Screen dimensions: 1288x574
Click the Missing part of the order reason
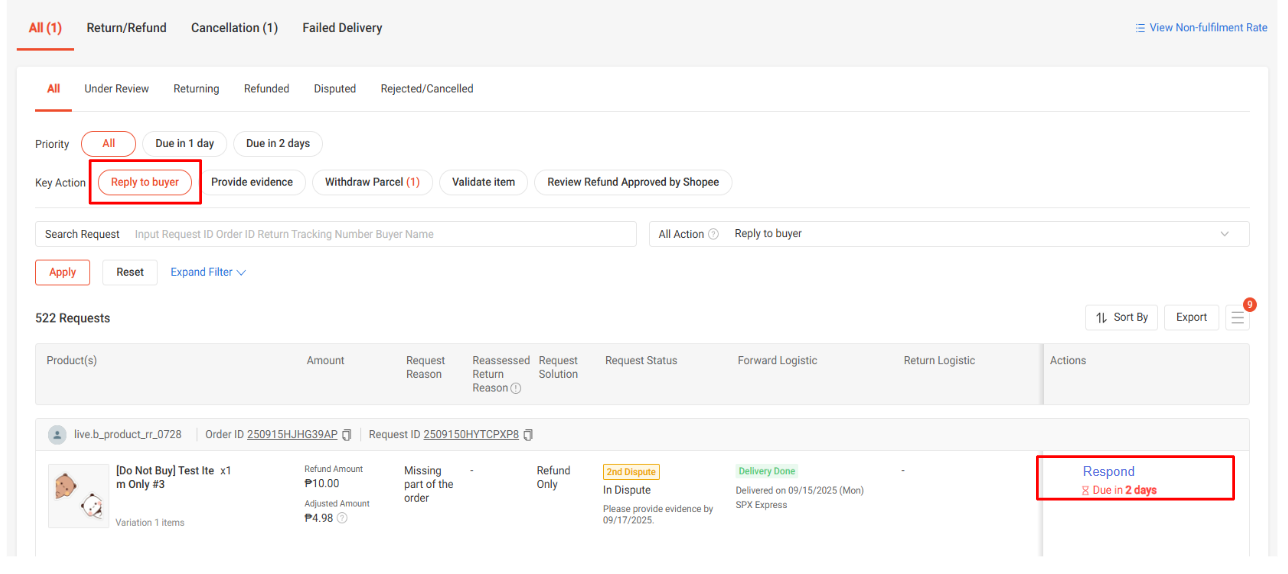429,484
